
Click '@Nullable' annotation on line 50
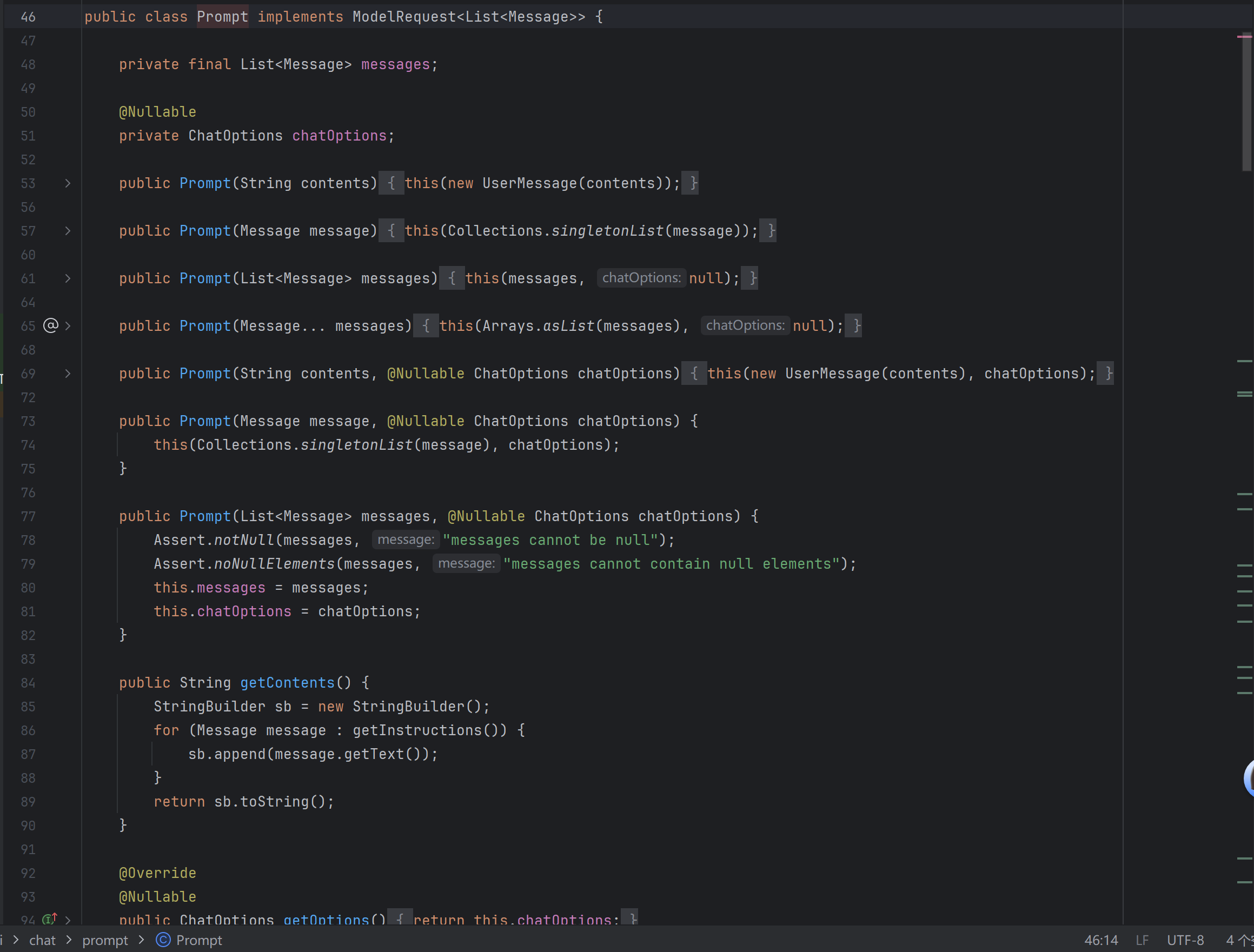157,112
